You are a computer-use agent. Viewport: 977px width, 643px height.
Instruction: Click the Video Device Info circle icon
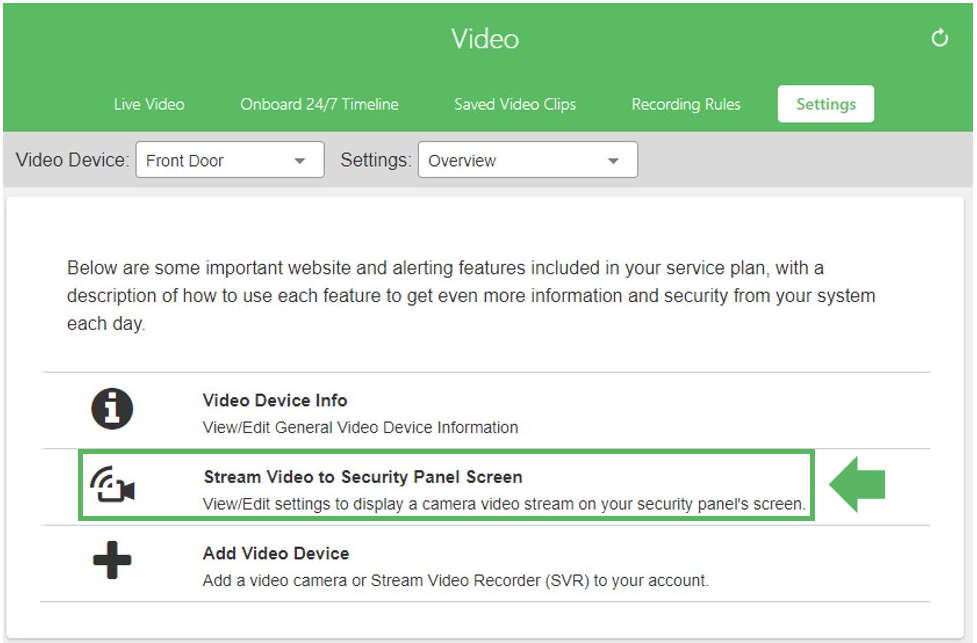112,409
